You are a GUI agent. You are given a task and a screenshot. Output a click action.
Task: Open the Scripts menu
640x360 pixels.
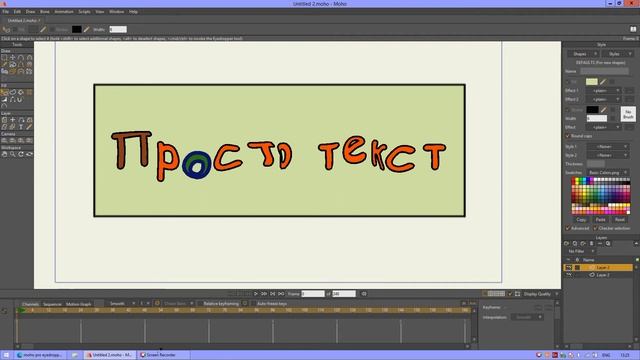(x=84, y=12)
